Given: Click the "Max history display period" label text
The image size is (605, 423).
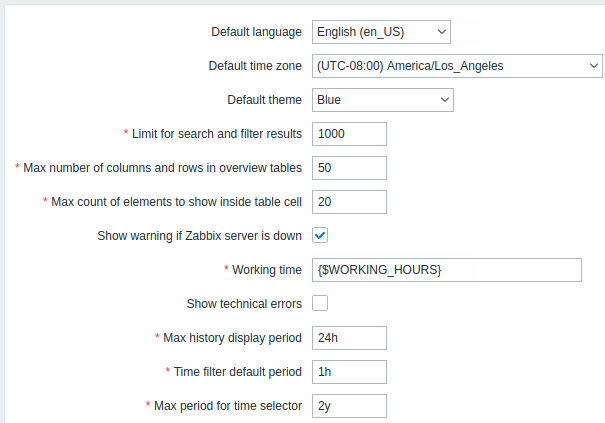Looking at the screenshot, I should [x=232, y=338].
